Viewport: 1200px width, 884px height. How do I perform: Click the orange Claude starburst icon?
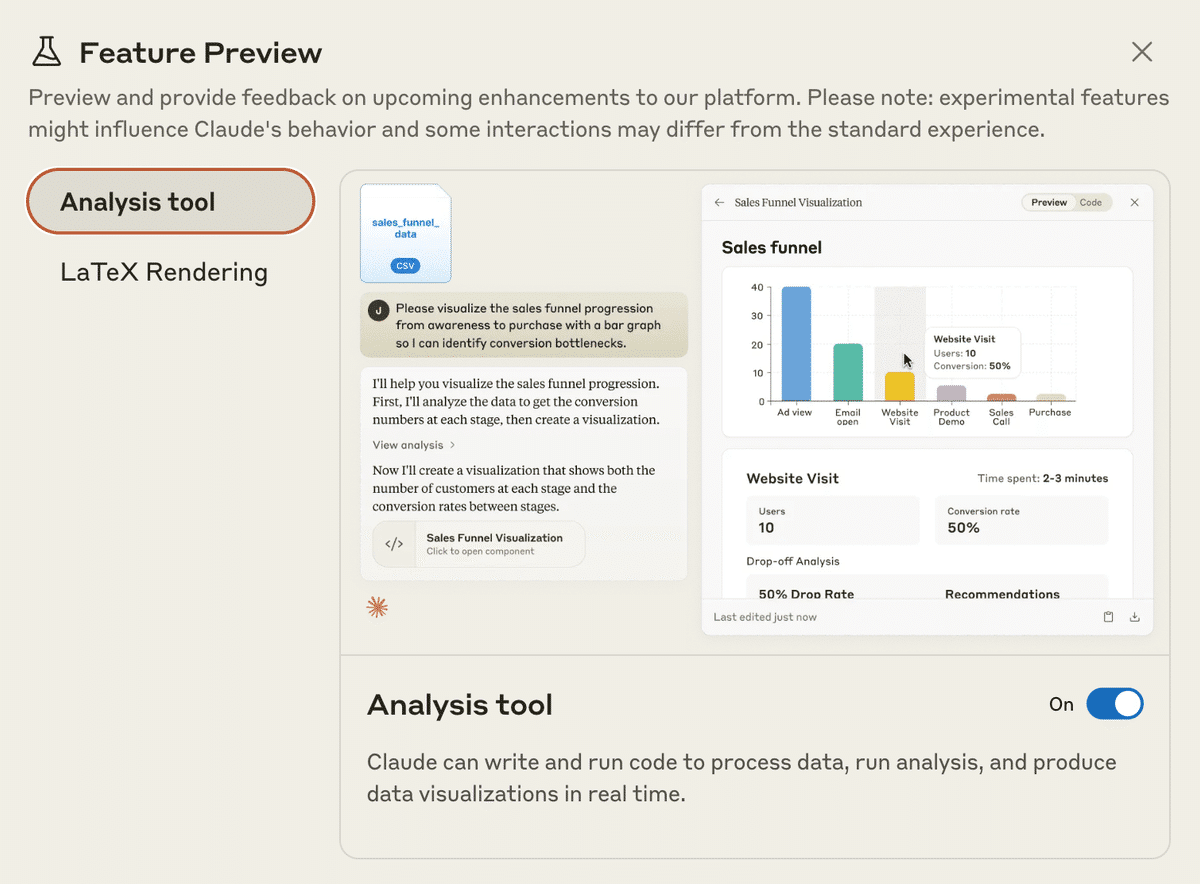click(x=376, y=606)
